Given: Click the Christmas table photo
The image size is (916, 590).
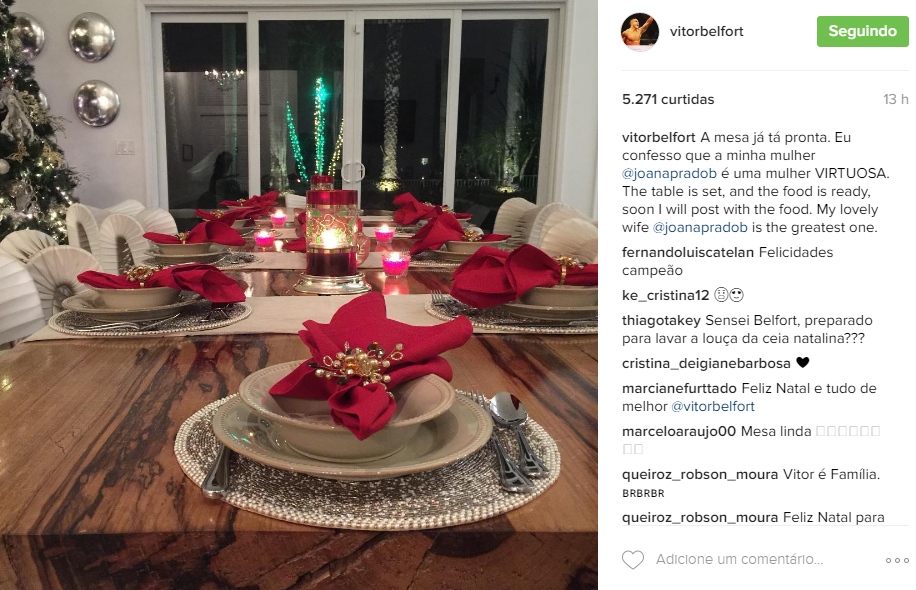Looking at the screenshot, I should [x=299, y=295].
